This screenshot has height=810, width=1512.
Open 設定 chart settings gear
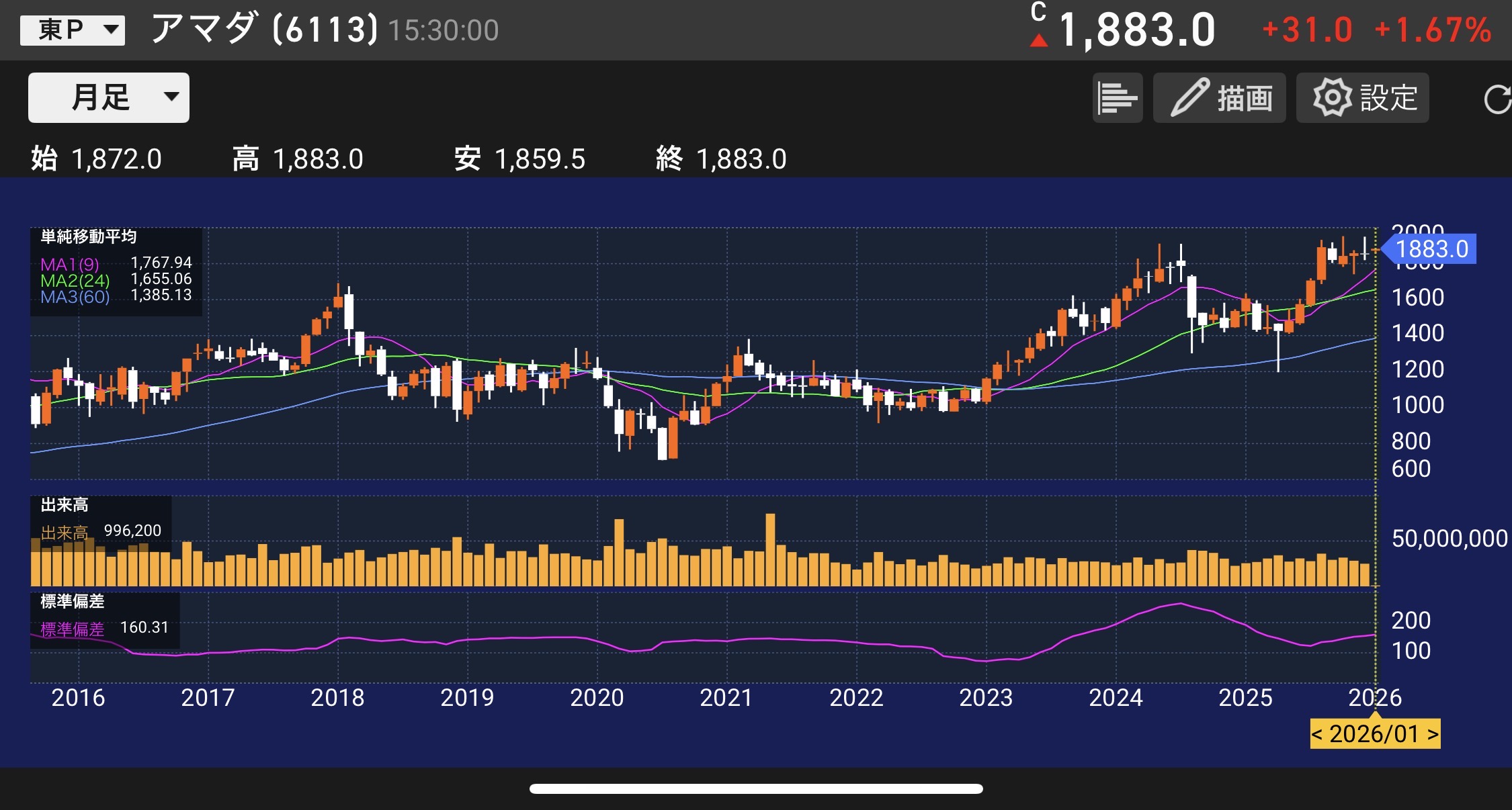click(1362, 98)
